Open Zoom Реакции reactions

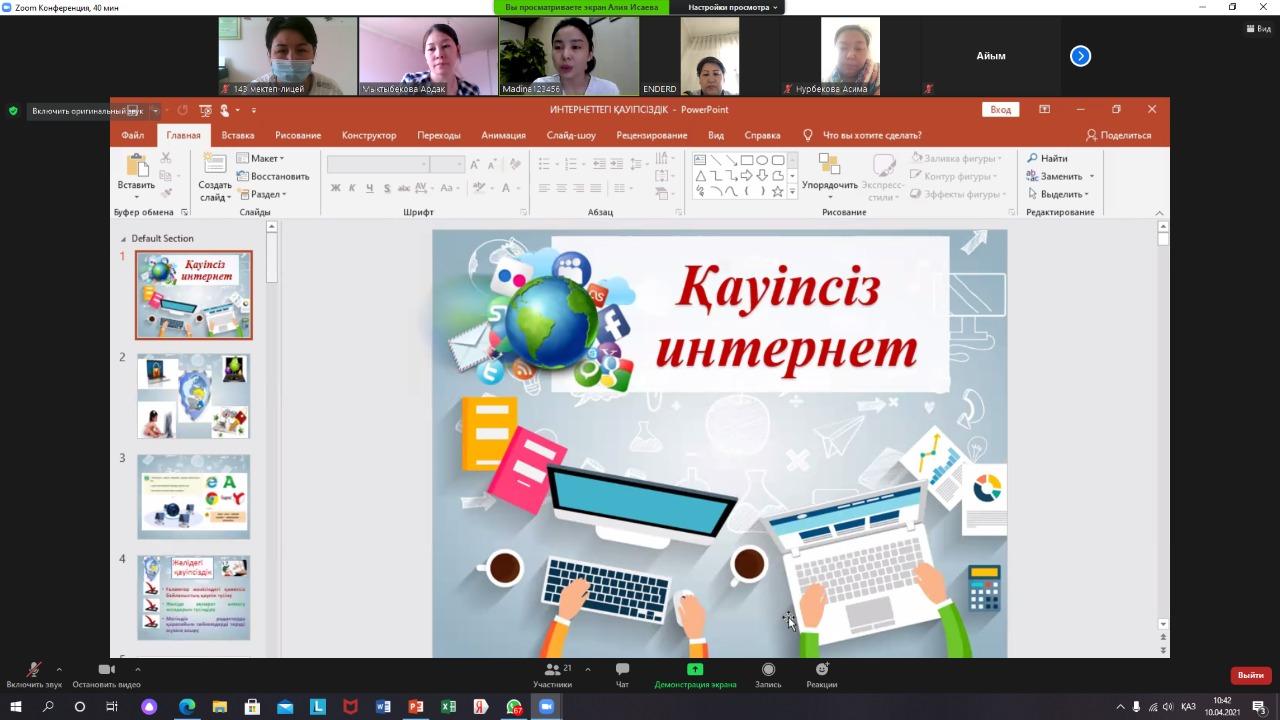(x=822, y=670)
